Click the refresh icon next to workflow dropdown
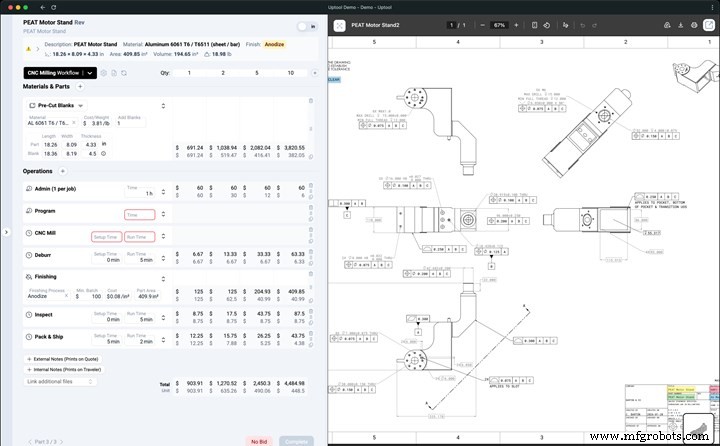 [124, 73]
